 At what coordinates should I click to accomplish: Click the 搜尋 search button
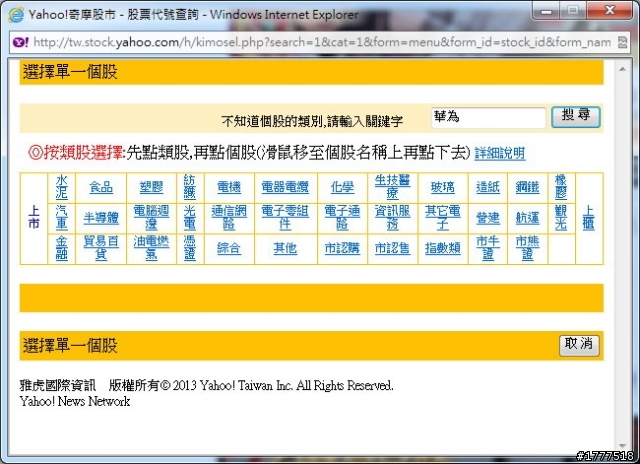tap(576, 117)
